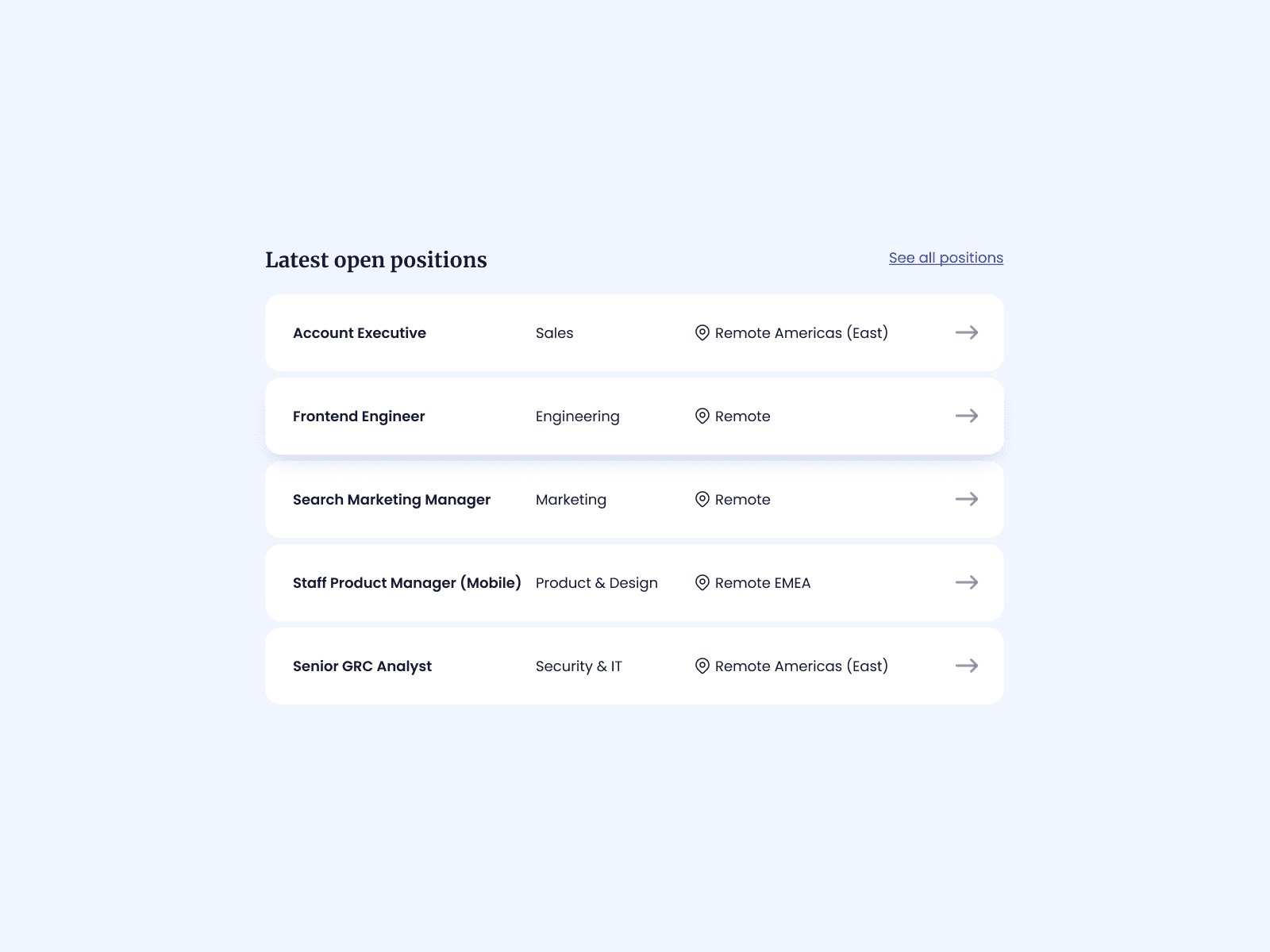Click the arrow icon on Frontend Engineer row
The width and height of the screenshot is (1270, 952).
point(968,416)
